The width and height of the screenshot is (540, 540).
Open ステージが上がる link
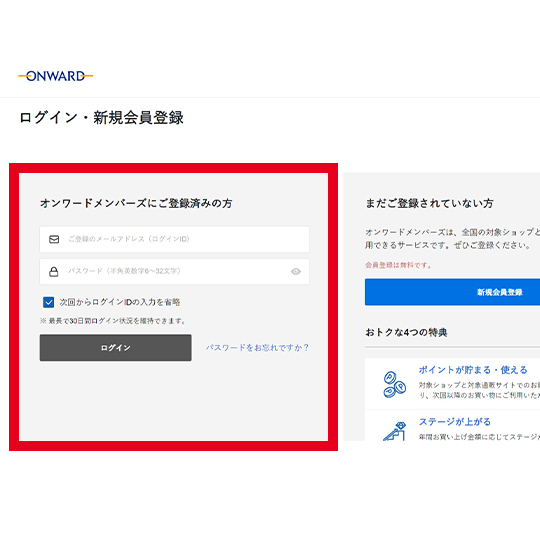click(455, 422)
